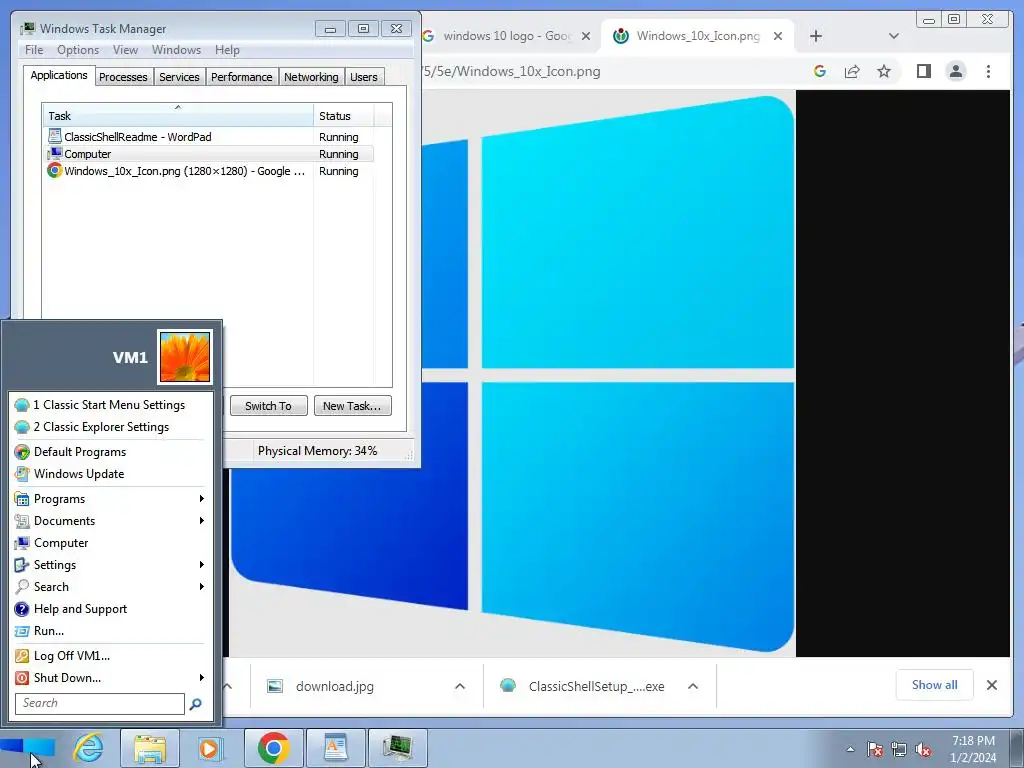
Task: Open Chrome profile avatar icon
Action: tap(956, 71)
